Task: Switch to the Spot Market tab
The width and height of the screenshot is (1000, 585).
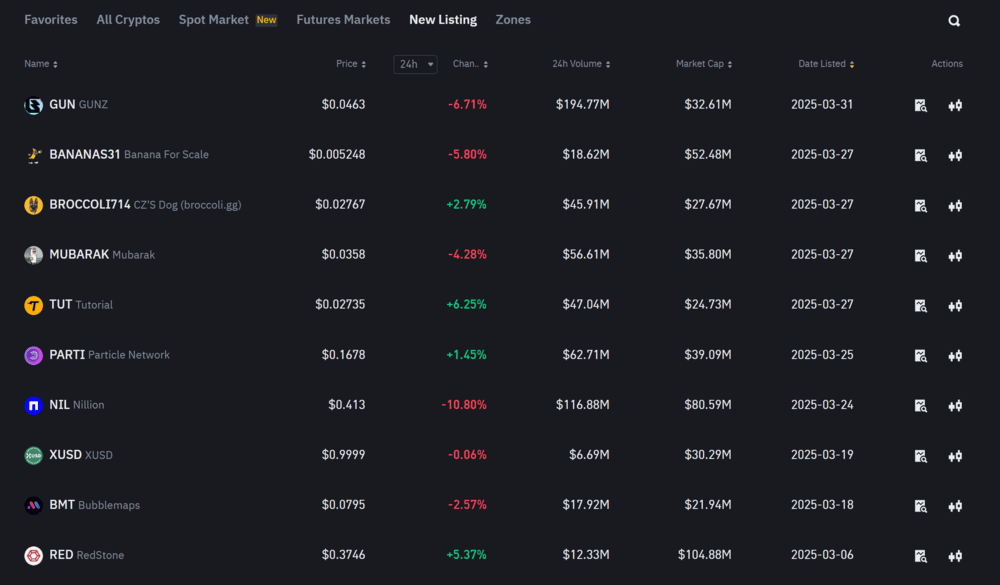Action: [x=228, y=20]
